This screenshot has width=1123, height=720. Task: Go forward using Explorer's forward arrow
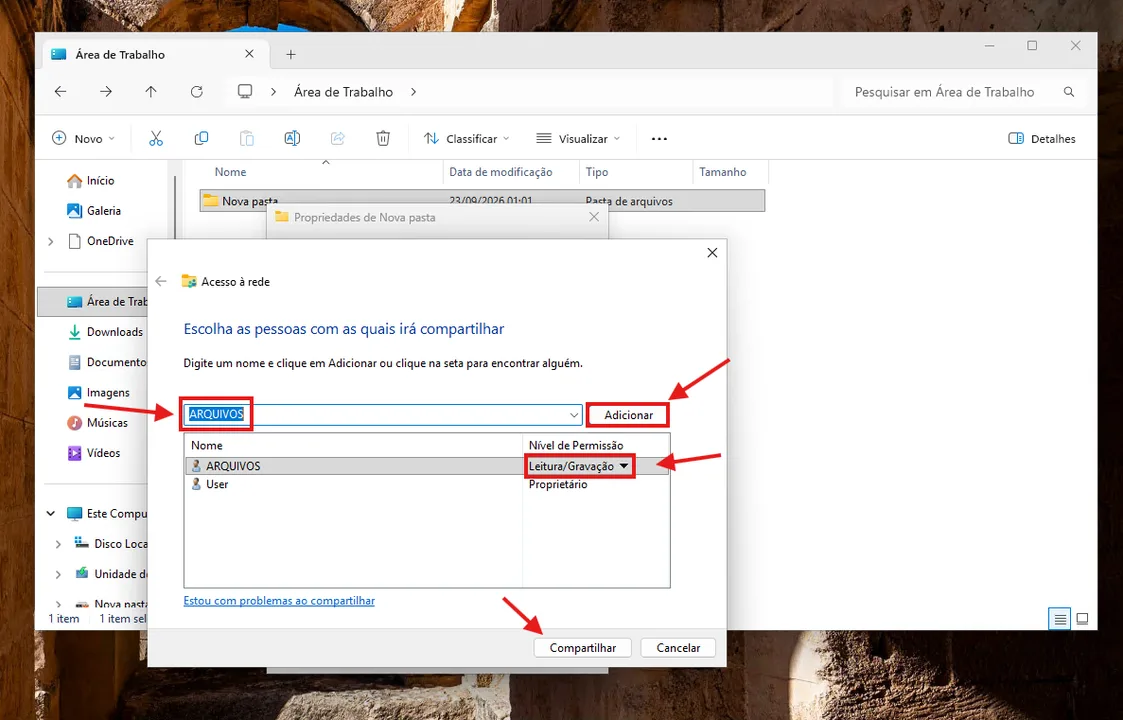coord(106,92)
